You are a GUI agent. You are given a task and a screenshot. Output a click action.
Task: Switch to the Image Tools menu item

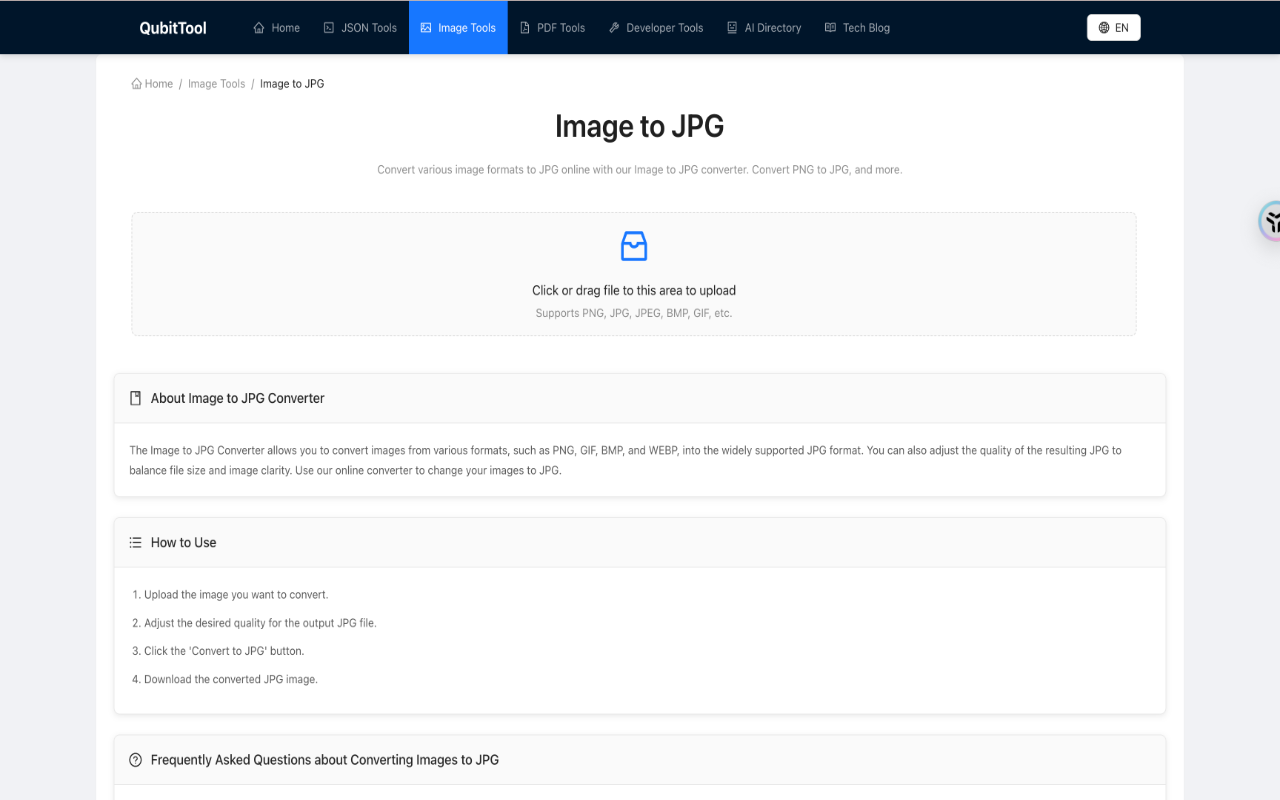(458, 27)
